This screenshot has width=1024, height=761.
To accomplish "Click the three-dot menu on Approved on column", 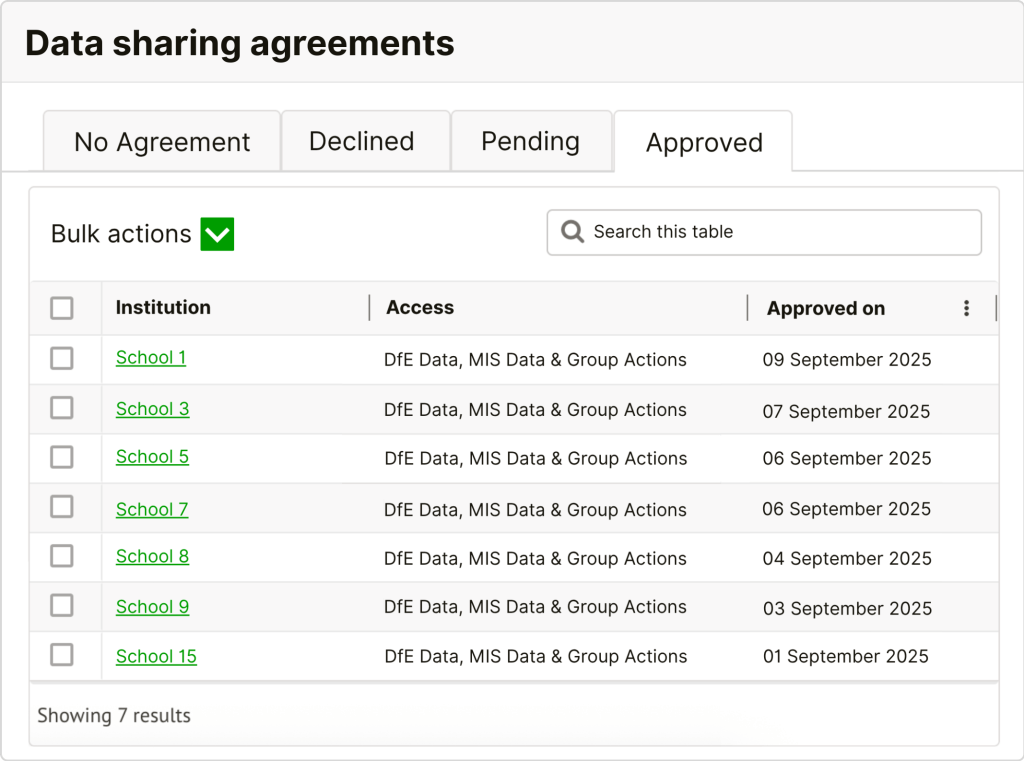I will pos(966,308).
